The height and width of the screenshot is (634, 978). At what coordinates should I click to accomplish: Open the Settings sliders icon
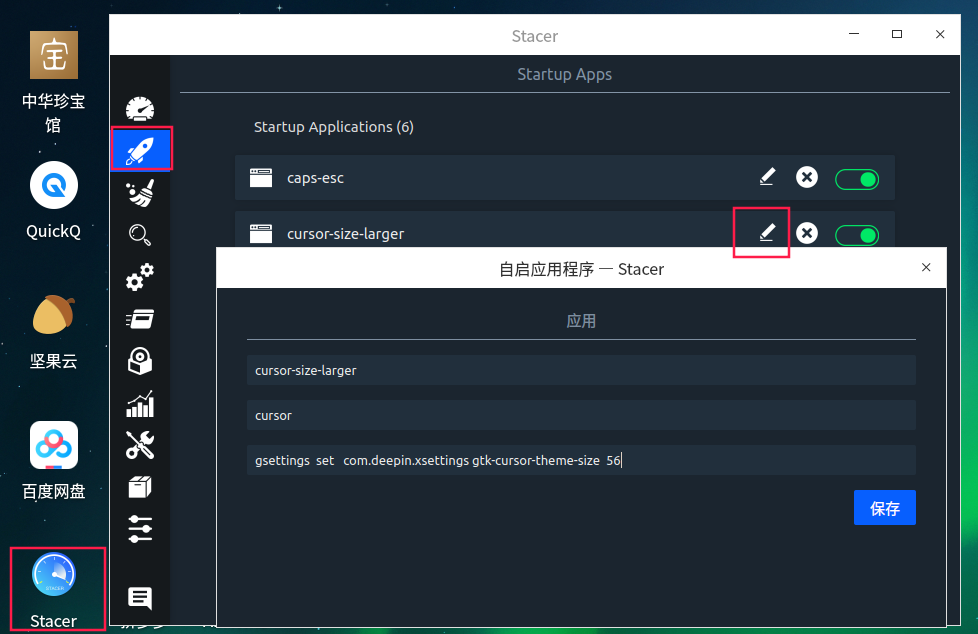tap(140, 529)
